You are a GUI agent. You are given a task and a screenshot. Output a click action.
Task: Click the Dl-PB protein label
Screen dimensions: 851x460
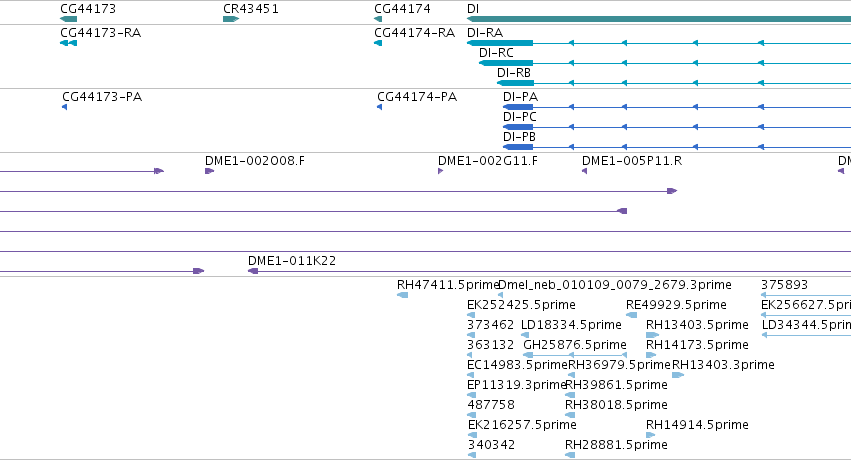(x=519, y=137)
